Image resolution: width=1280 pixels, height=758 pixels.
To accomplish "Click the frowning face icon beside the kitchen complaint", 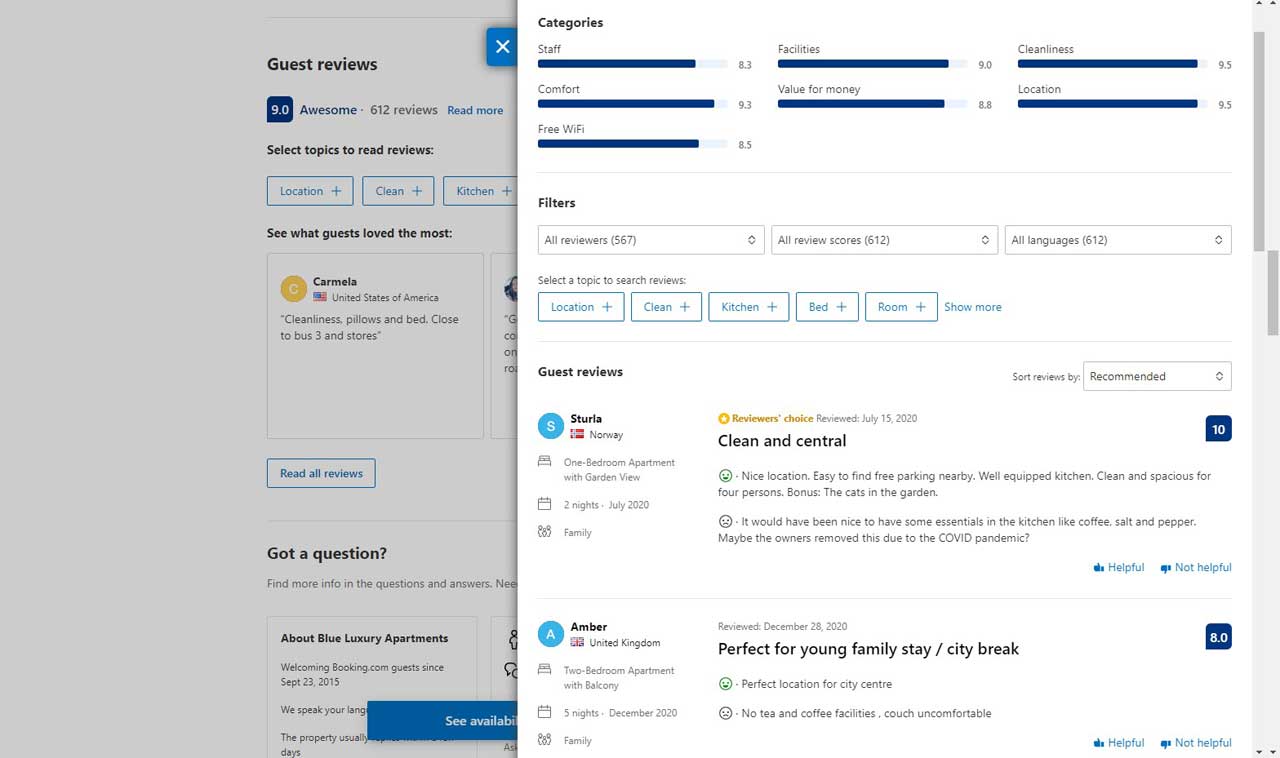I will click(726, 521).
